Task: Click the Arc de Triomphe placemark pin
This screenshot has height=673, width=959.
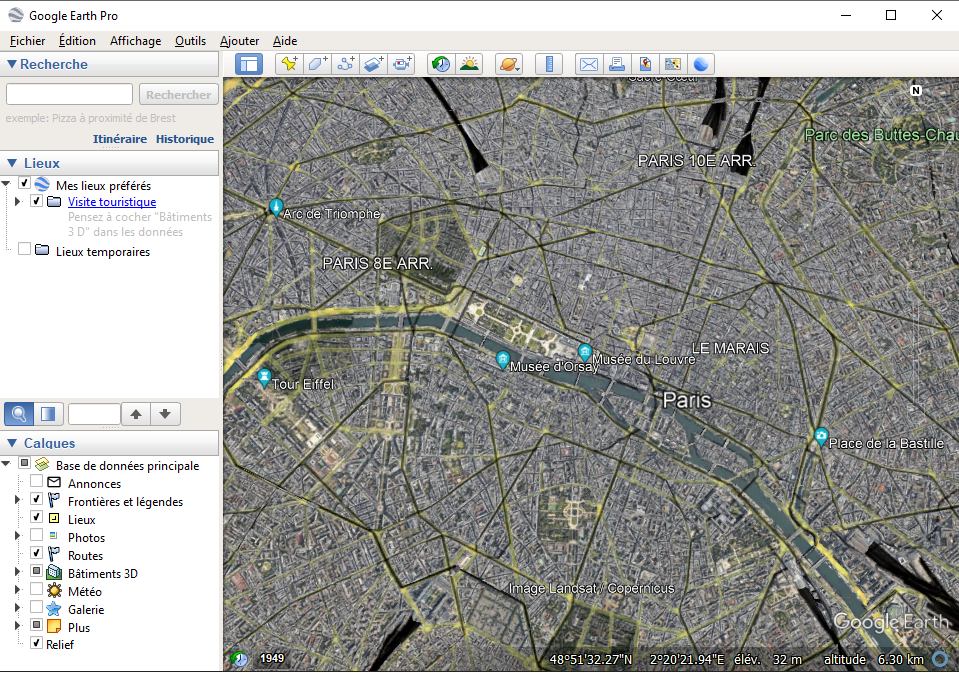Action: pos(276,207)
